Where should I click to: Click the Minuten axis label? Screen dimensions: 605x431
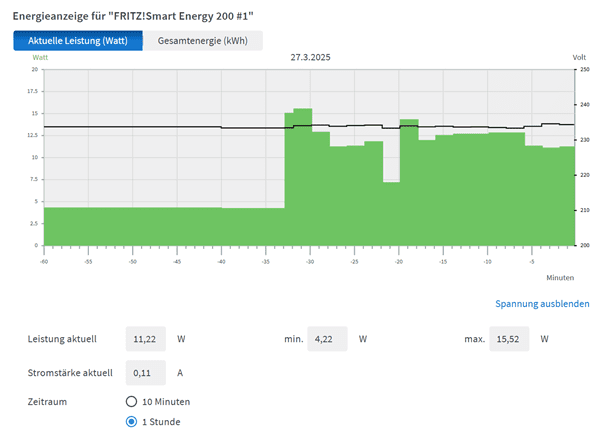click(560, 276)
